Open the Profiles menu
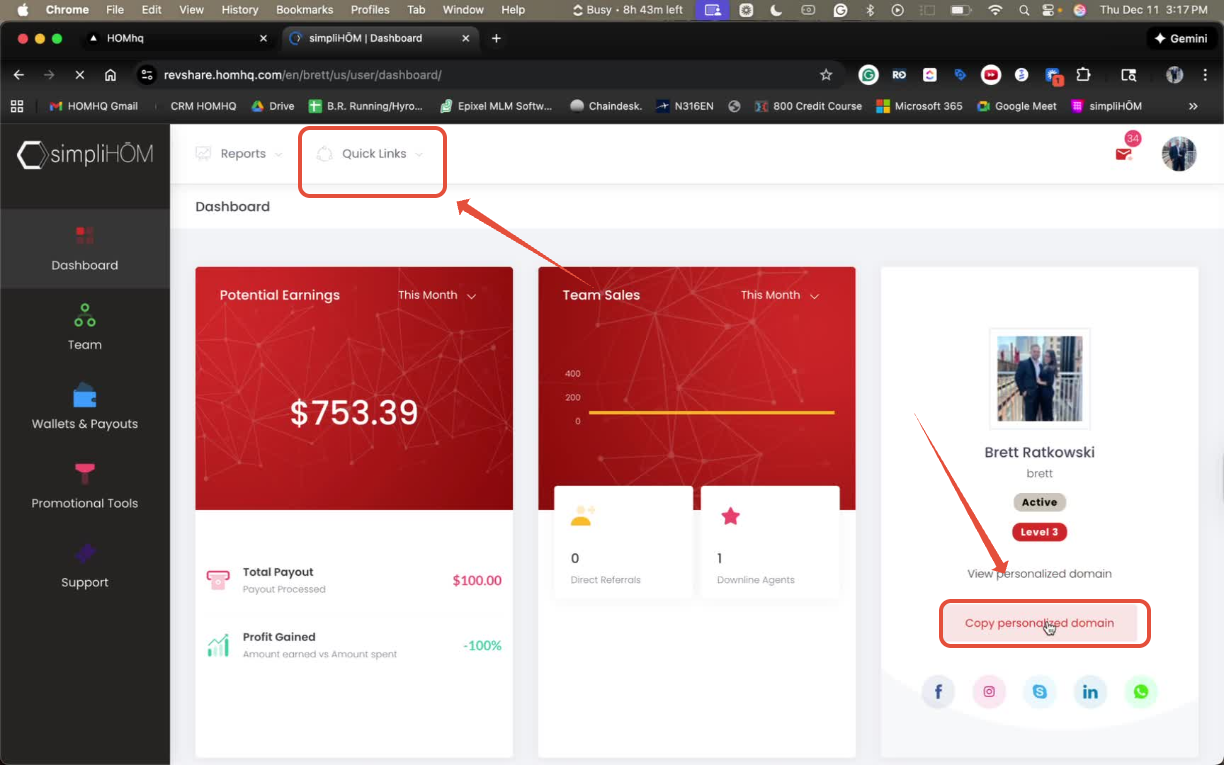 370,10
